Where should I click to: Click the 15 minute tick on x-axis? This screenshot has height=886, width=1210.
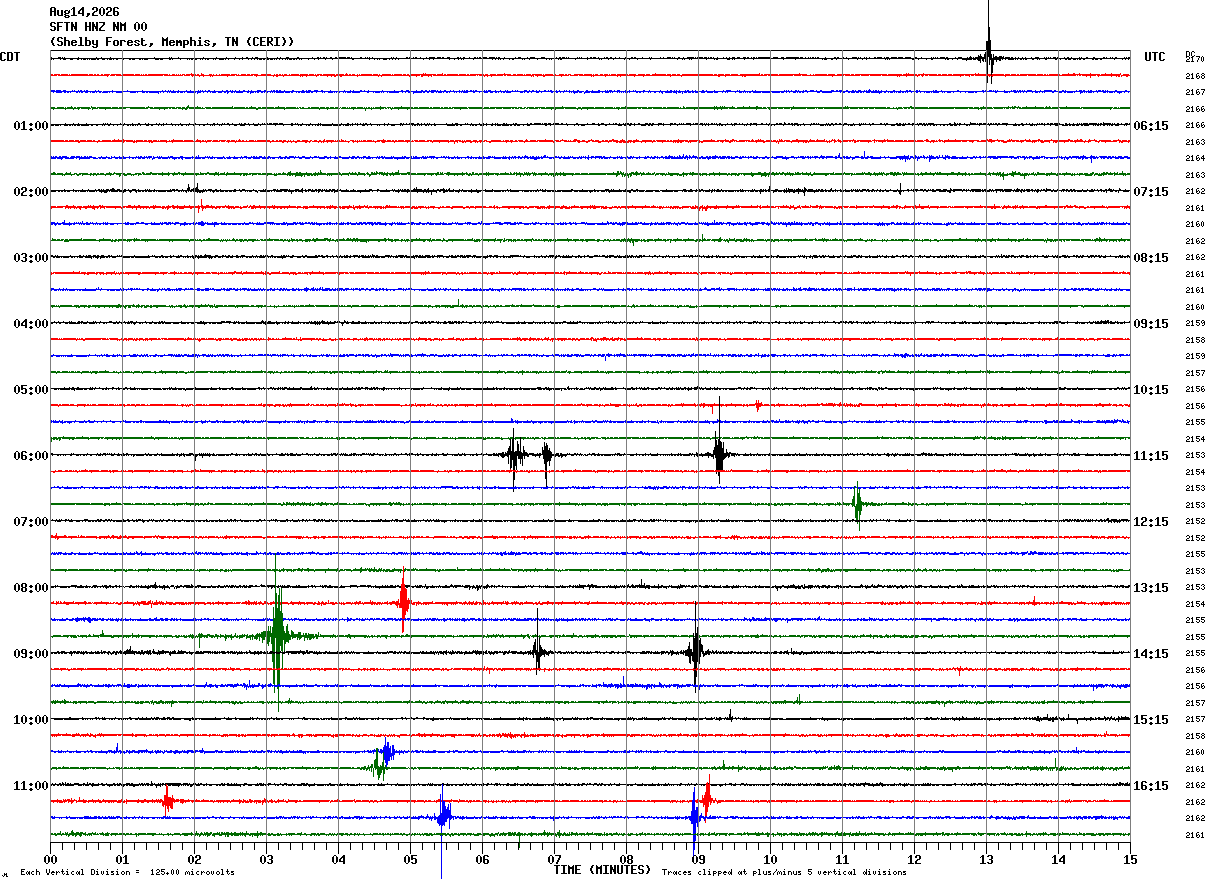point(1130,859)
